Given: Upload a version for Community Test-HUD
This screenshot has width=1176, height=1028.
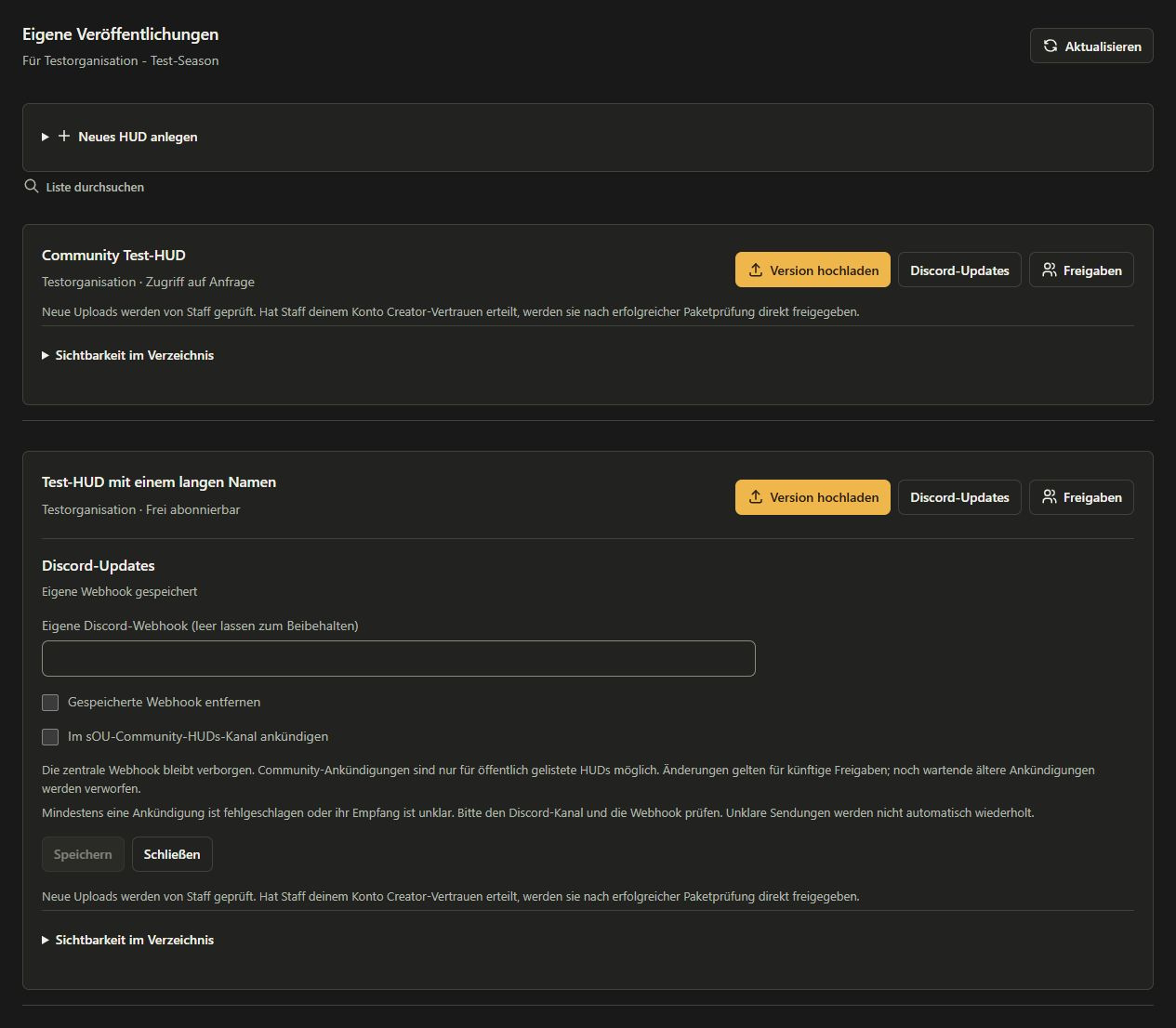Looking at the screenshot, I should point(813,270).
